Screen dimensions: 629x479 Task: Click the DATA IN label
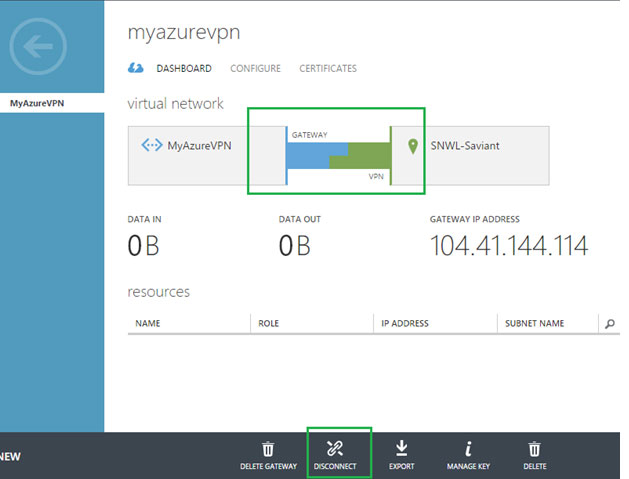click(x=144, y=219)
